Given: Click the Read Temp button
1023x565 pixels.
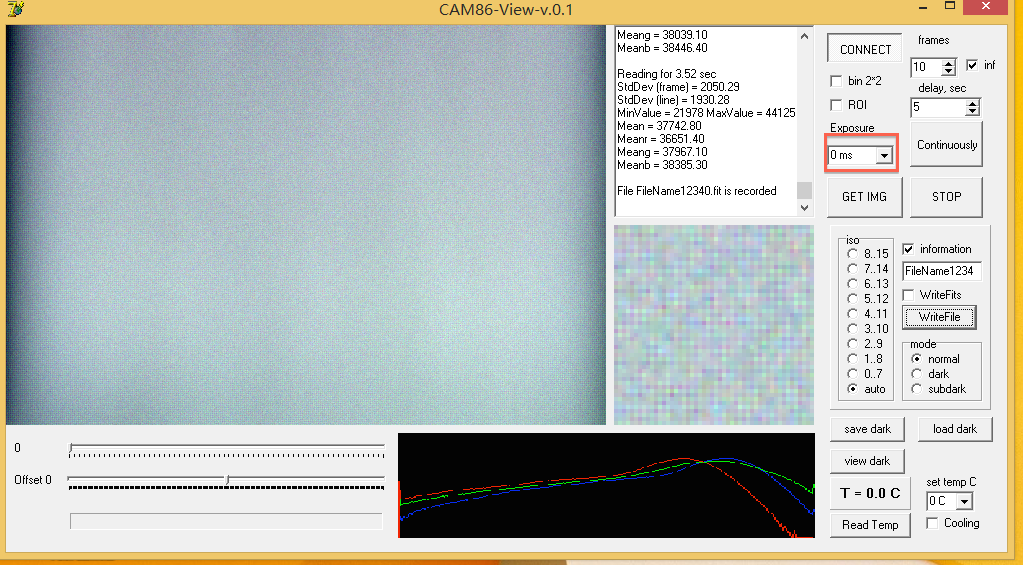Looking at the screenshot, I should pos(870,525).
